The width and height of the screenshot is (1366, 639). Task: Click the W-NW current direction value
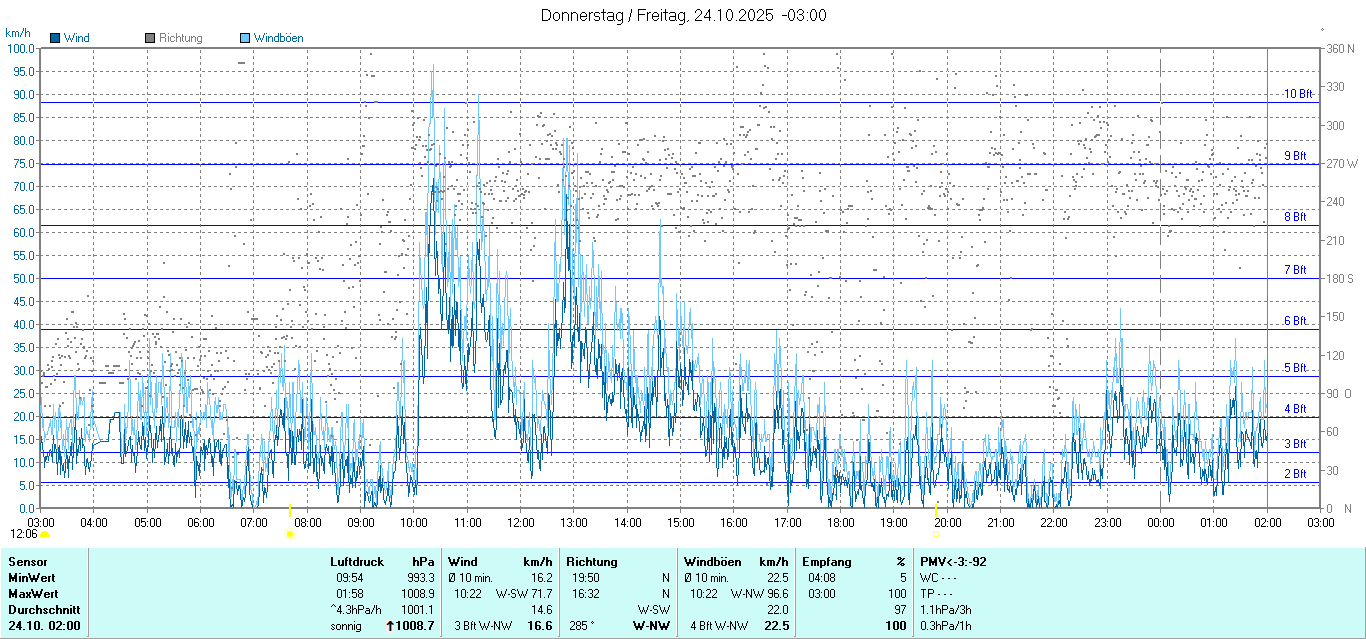pos(650,626)
